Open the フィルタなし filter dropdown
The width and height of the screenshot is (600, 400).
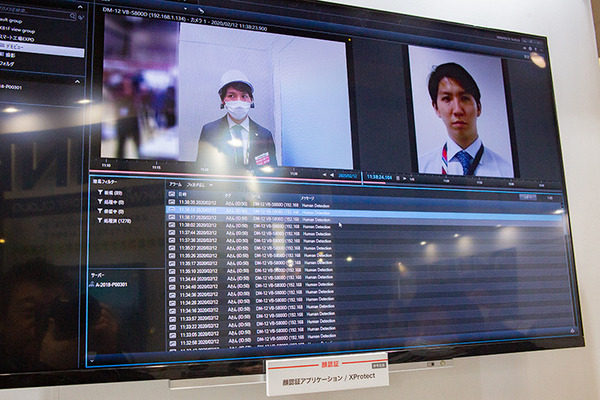coord(202,186)
